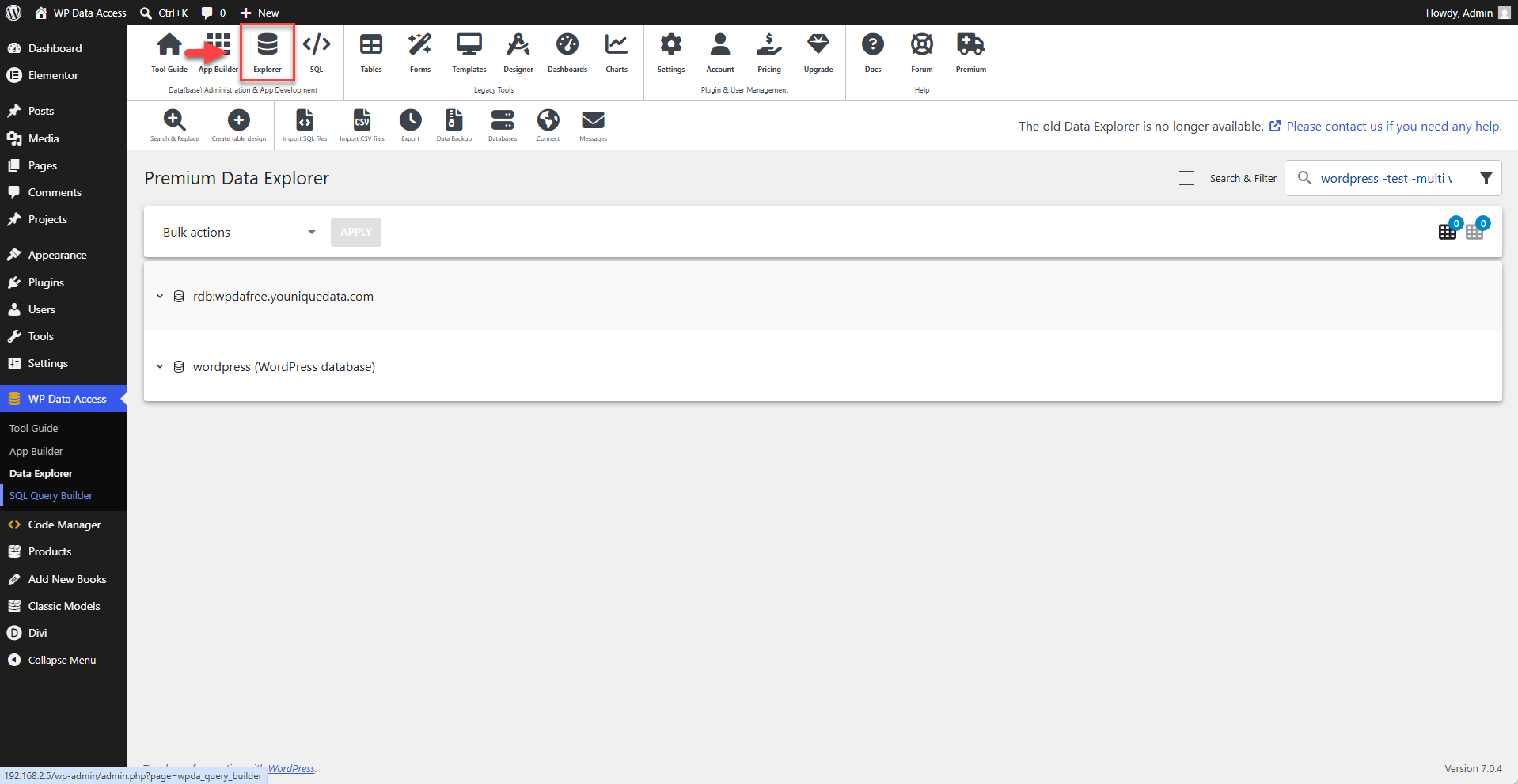Toggle the Search & Filter collapse icon
This screenshot has width=1518, height=784.
[1186, 178]
